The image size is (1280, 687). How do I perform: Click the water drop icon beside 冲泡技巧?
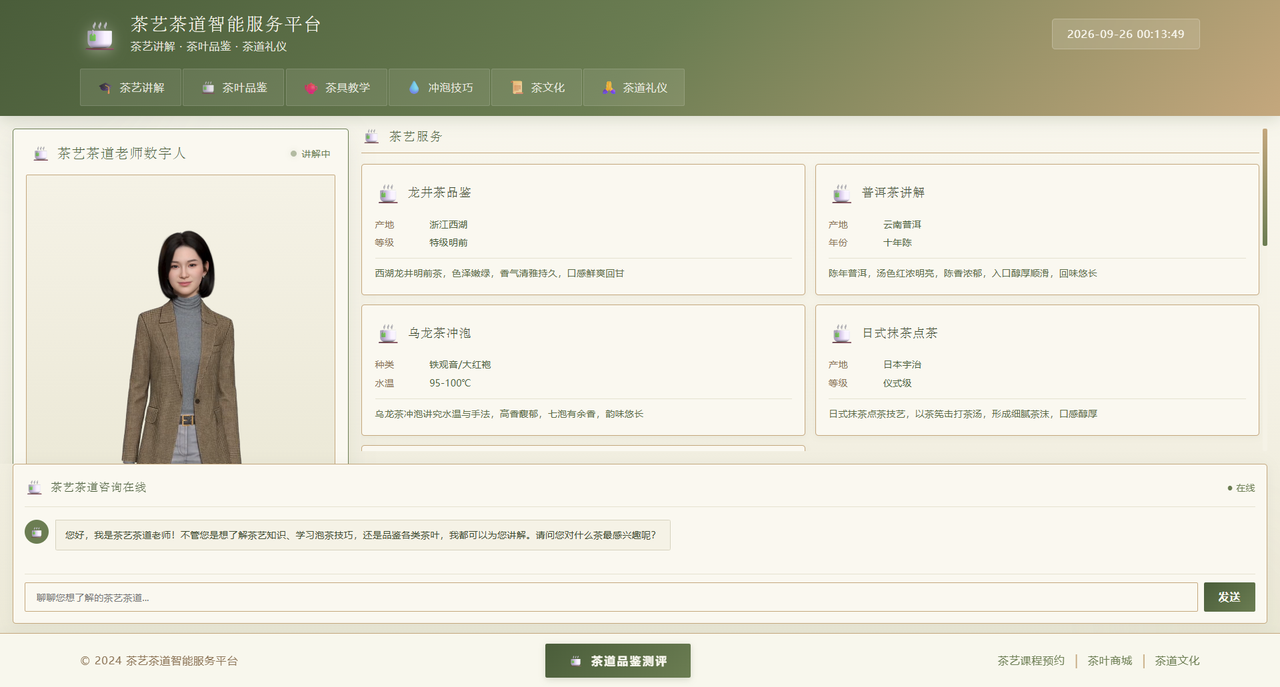point(414,88)
